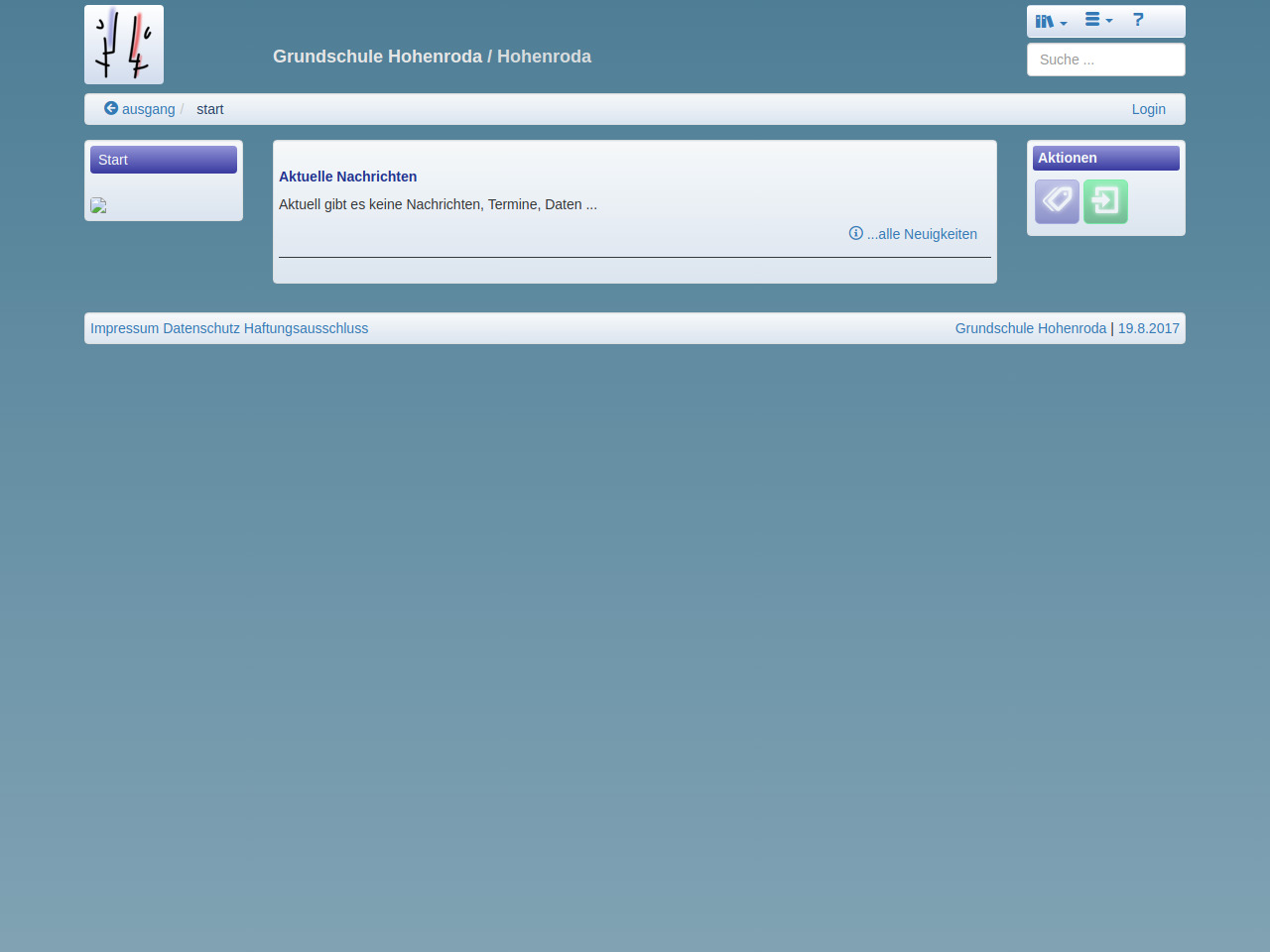Click the Aktuelle Nachrichten heading

(x=347, y=177)
